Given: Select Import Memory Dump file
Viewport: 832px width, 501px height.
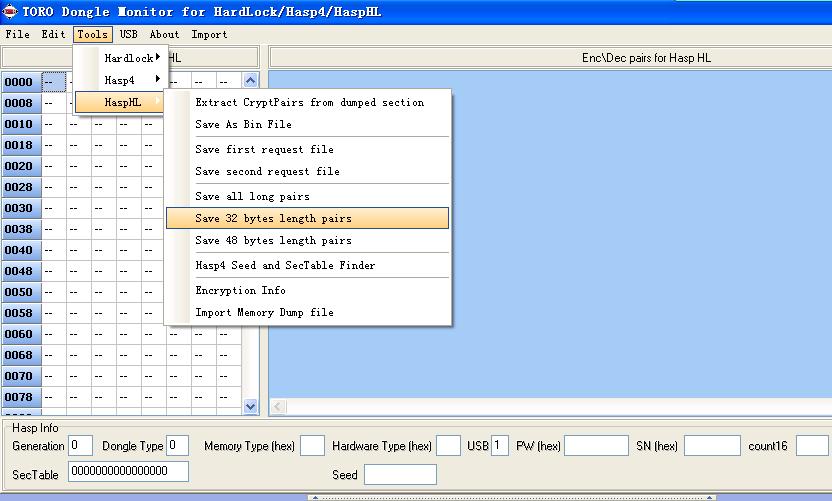Looking at the screenshot, I should point(308,312).
